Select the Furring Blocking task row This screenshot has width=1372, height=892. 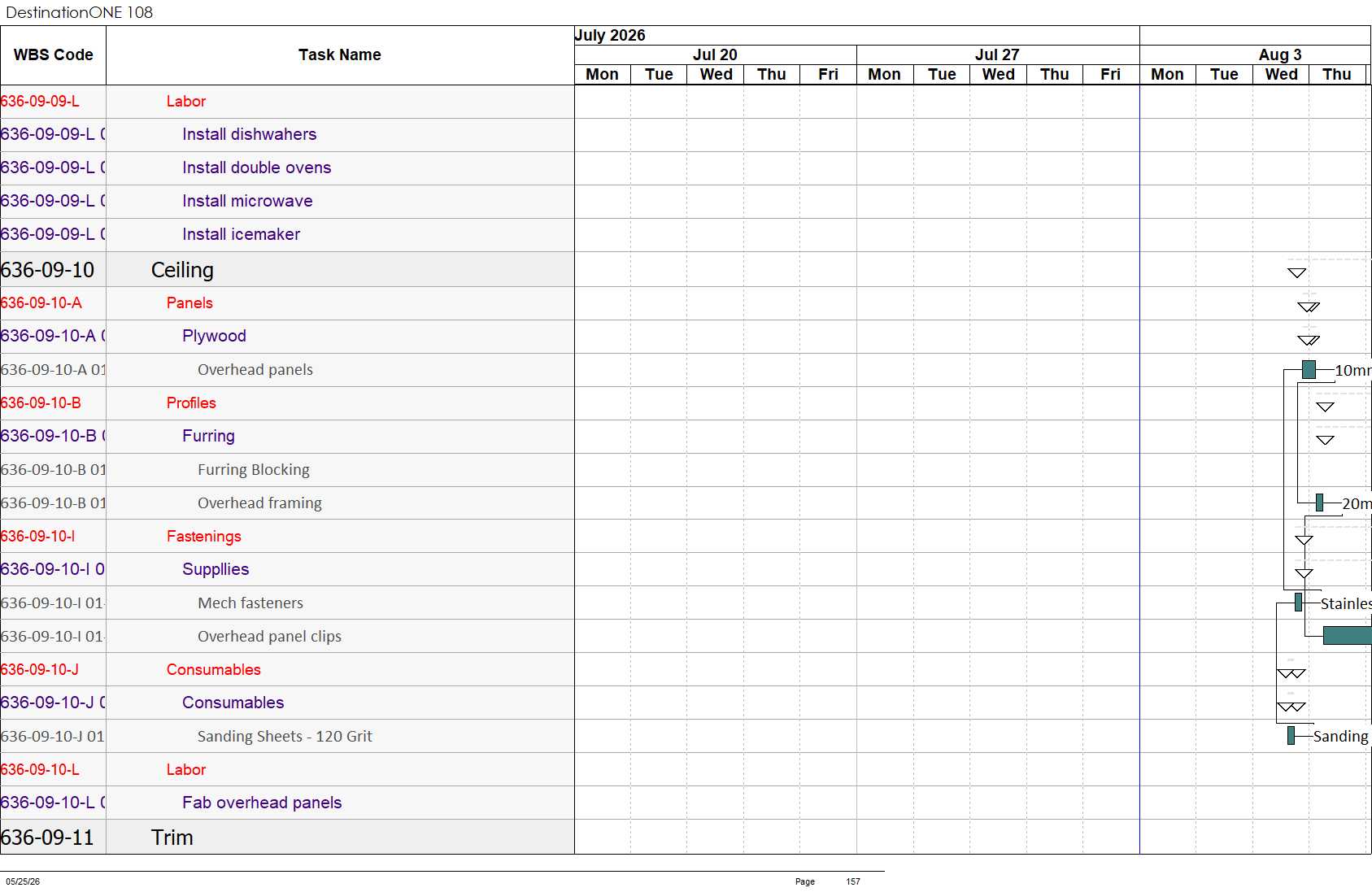pos(287,470)
